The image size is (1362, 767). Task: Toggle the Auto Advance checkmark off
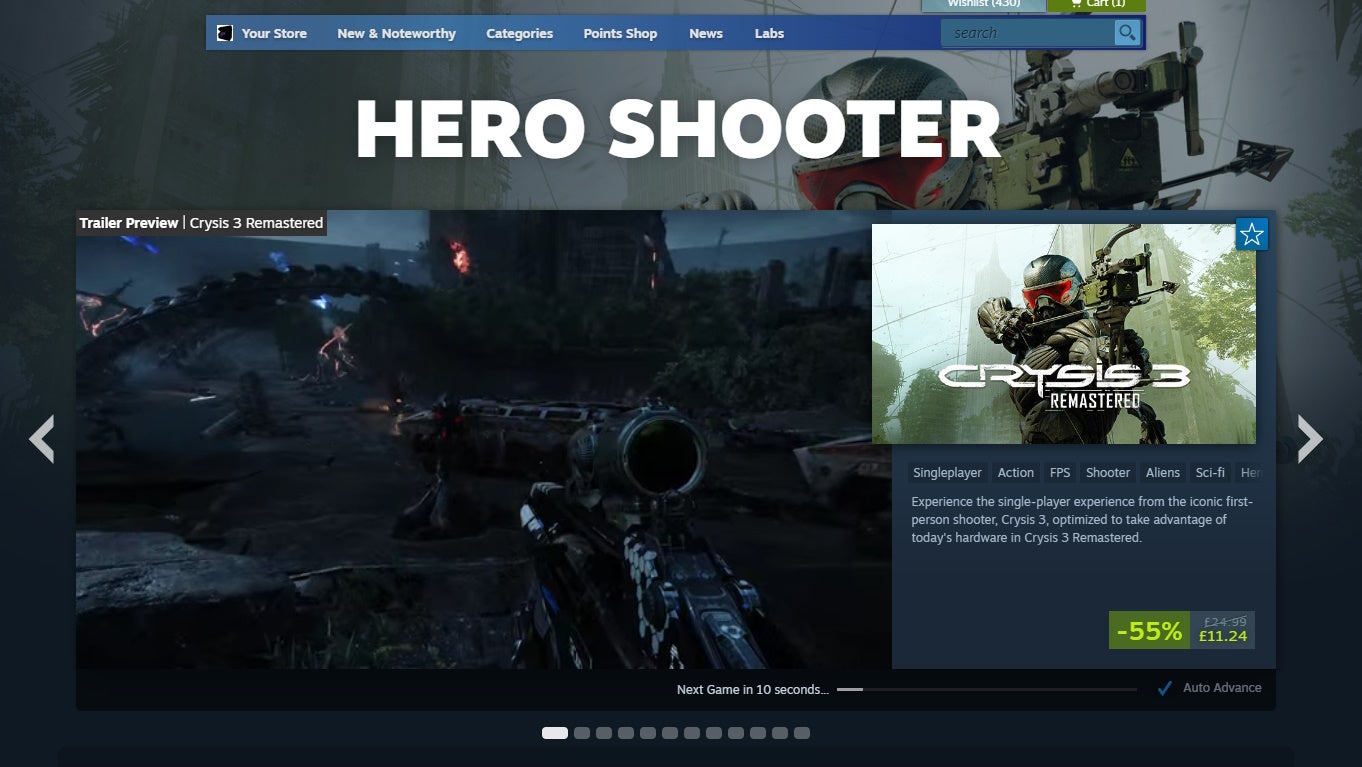coord(1163,687)
